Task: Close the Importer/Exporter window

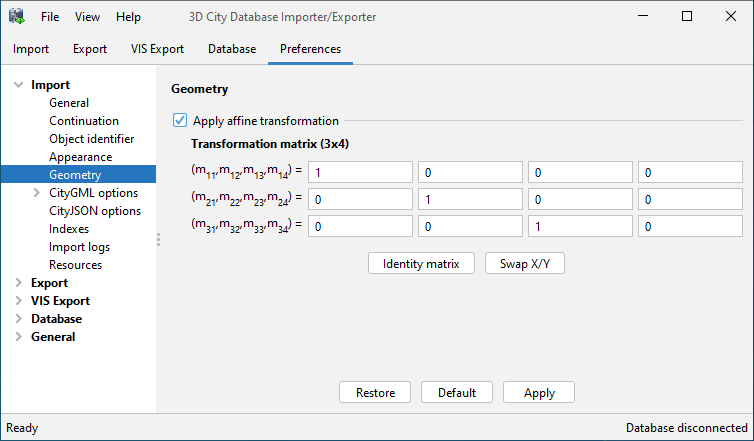Action: click(731, 16)
